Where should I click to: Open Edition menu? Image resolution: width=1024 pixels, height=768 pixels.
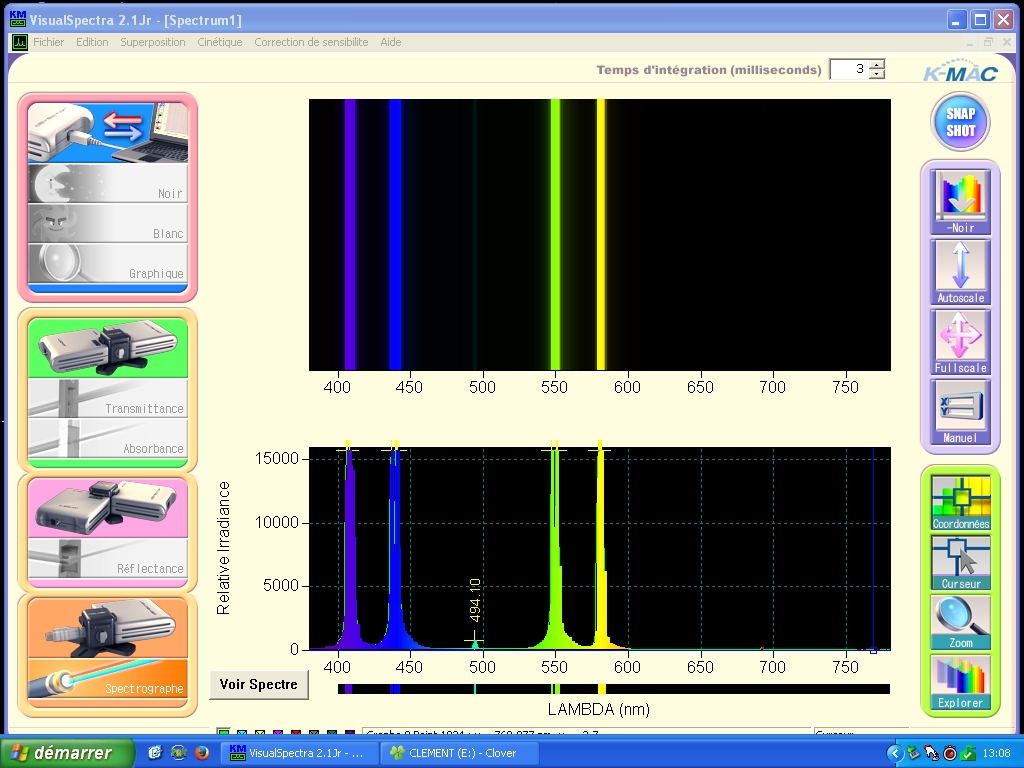pyautogui.click(x=92, y=42)
